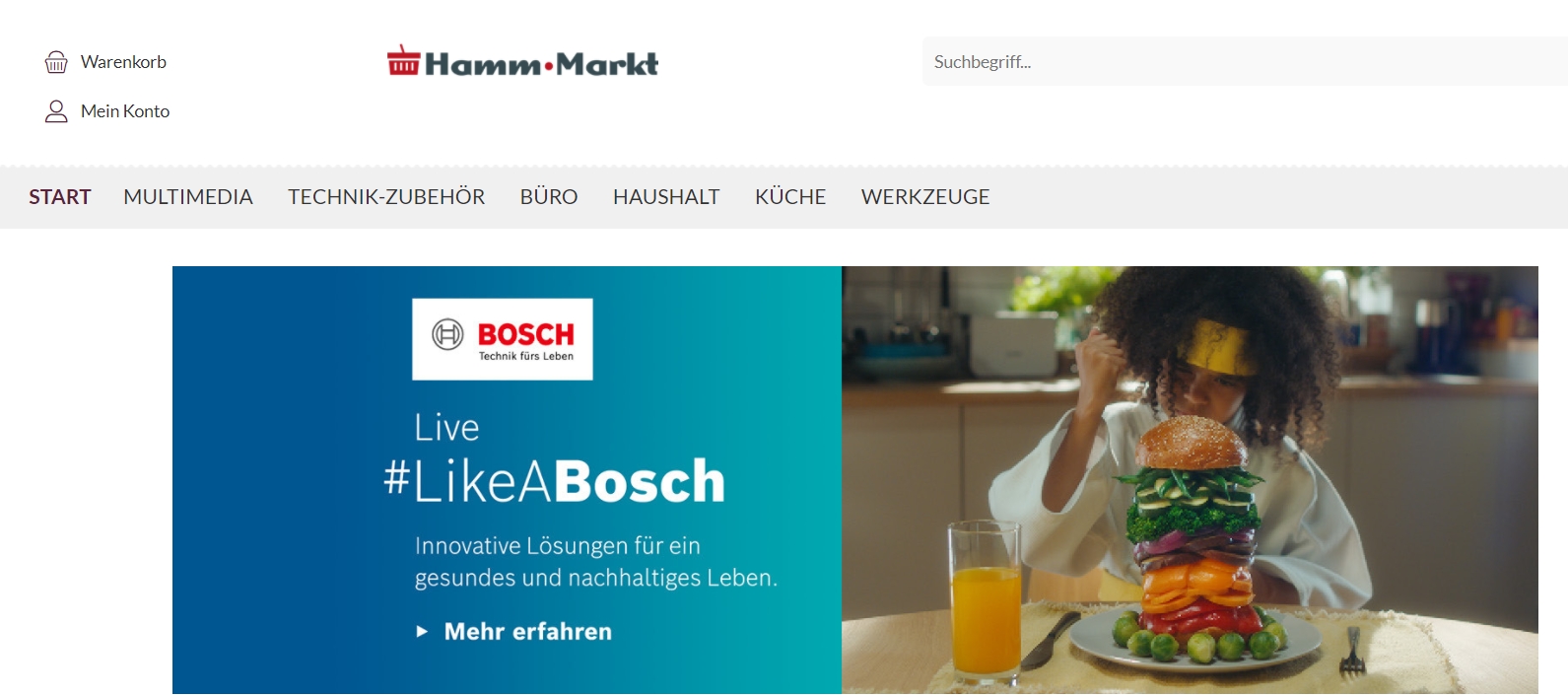The width and height of the screenshot is (1568, 696).
Task: Go to the START menu item
Action: pos(60,197)
